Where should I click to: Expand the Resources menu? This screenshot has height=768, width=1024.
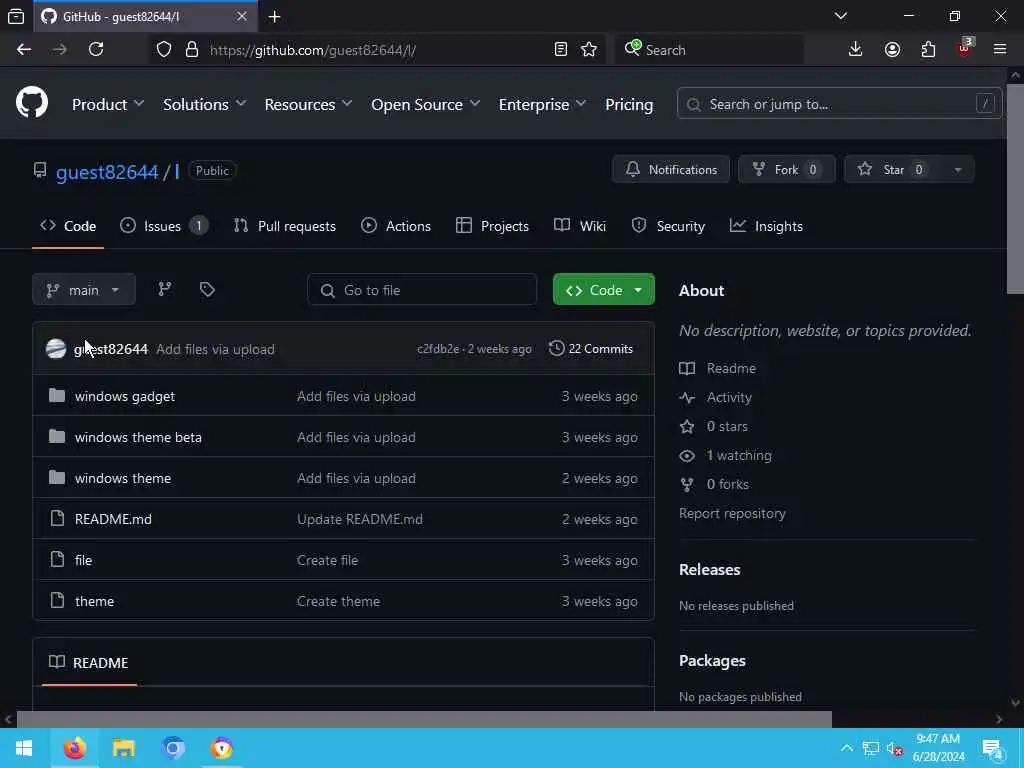coord(308,104)
